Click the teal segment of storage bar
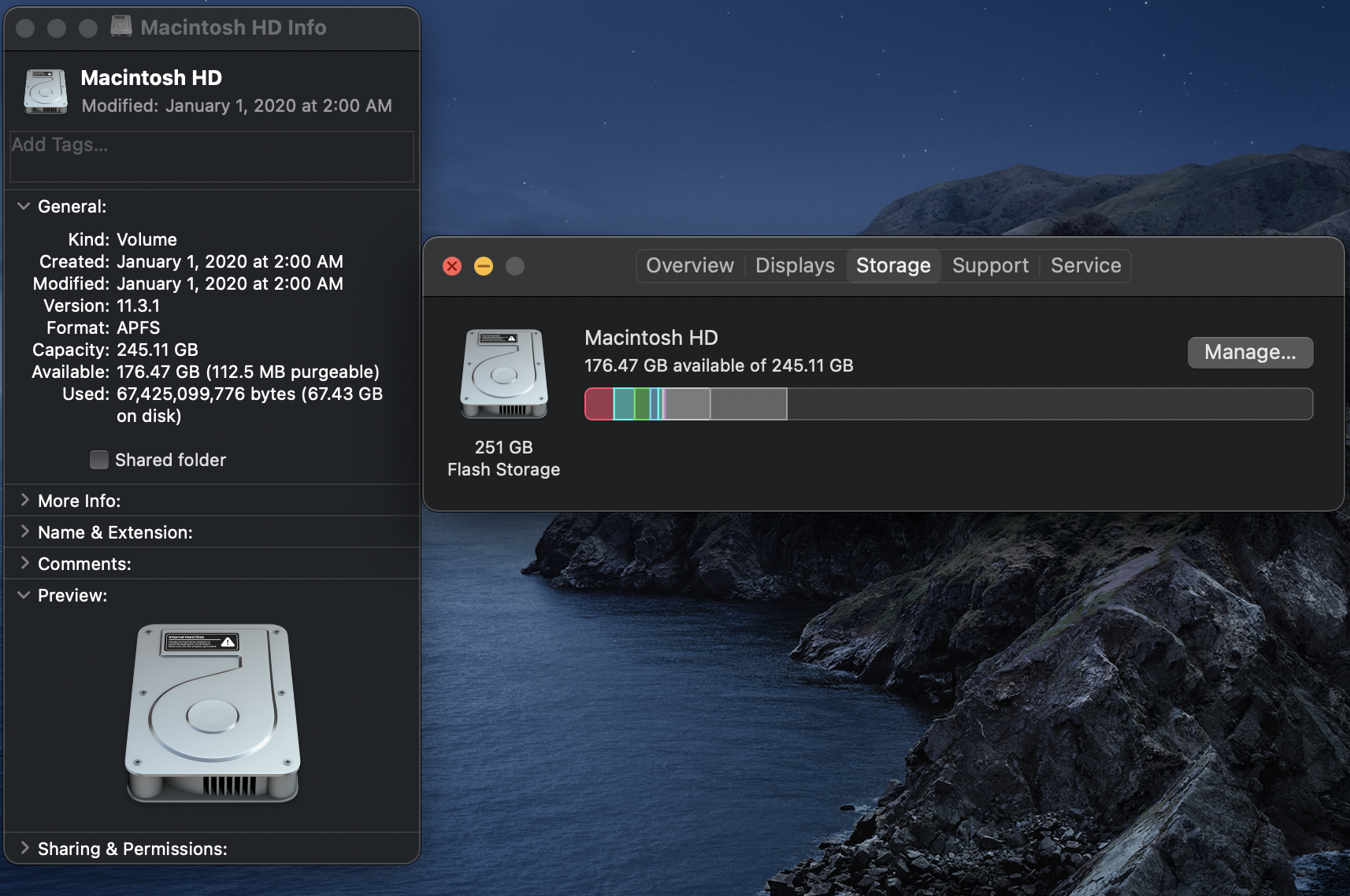This screenshot has height=896, width=1350. tap(624, 404)
